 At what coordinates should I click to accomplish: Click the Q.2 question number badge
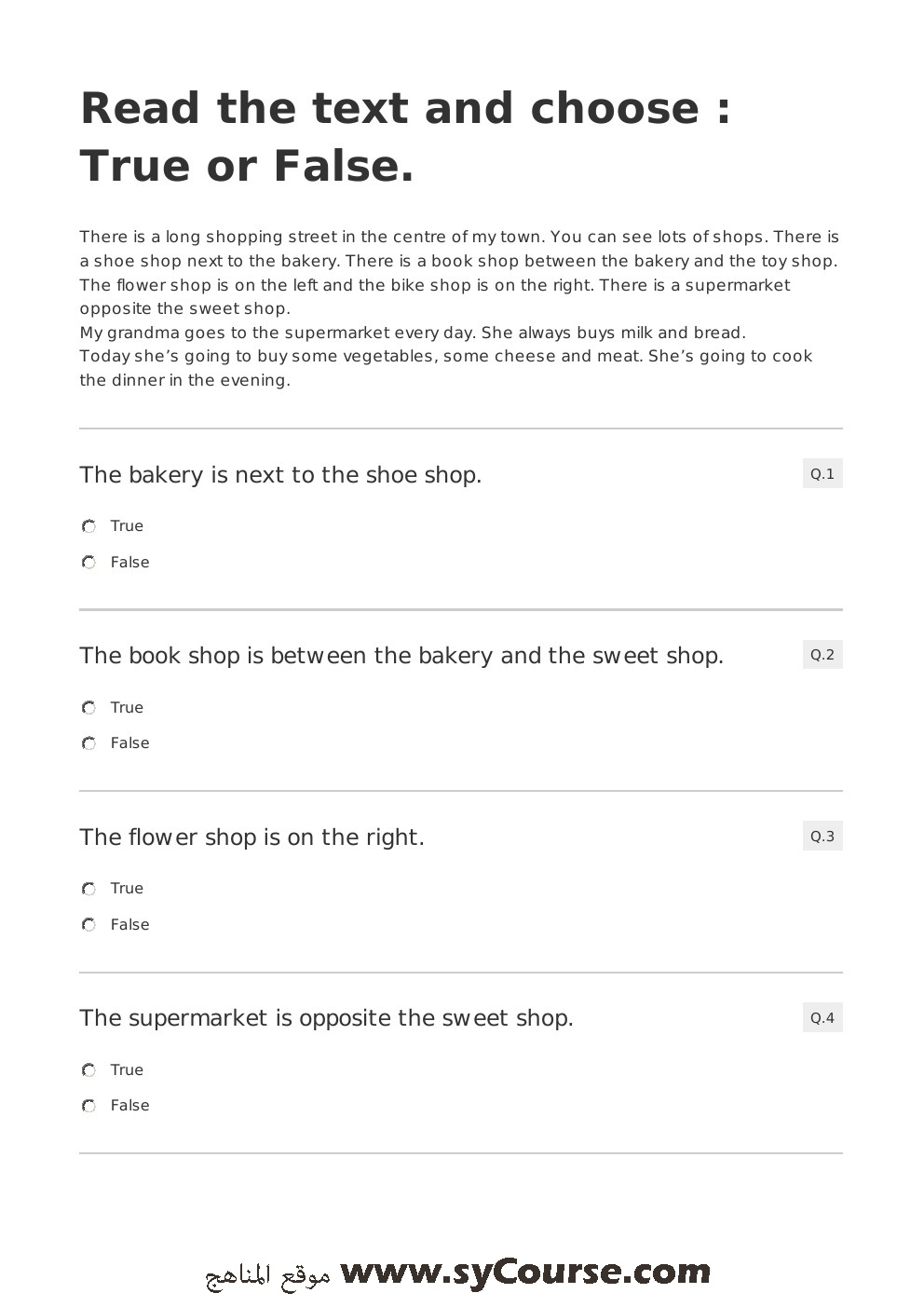click(x=822, y=655)
